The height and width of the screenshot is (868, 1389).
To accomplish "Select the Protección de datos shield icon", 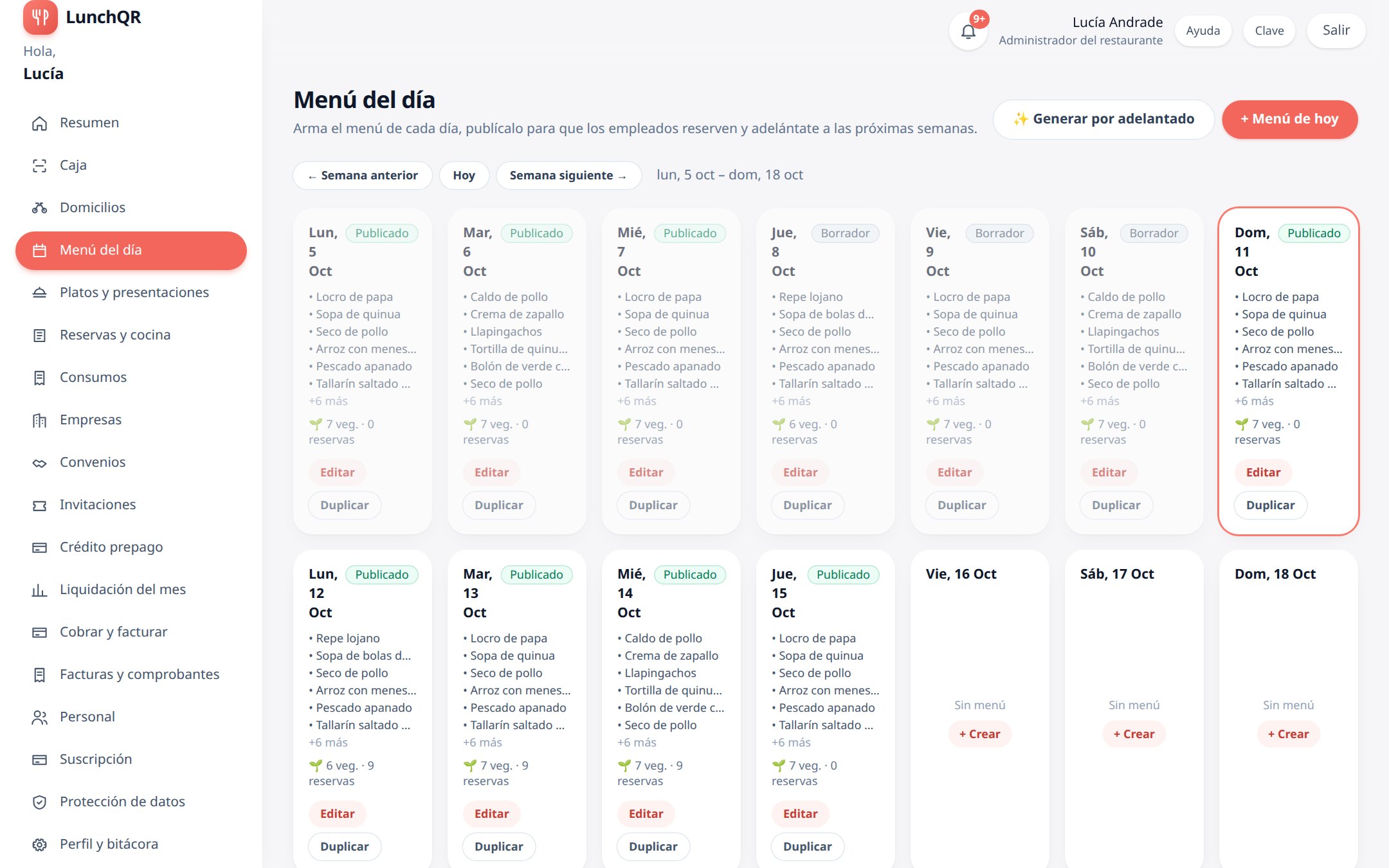I will pyautogui.click(x=40, y=802).
